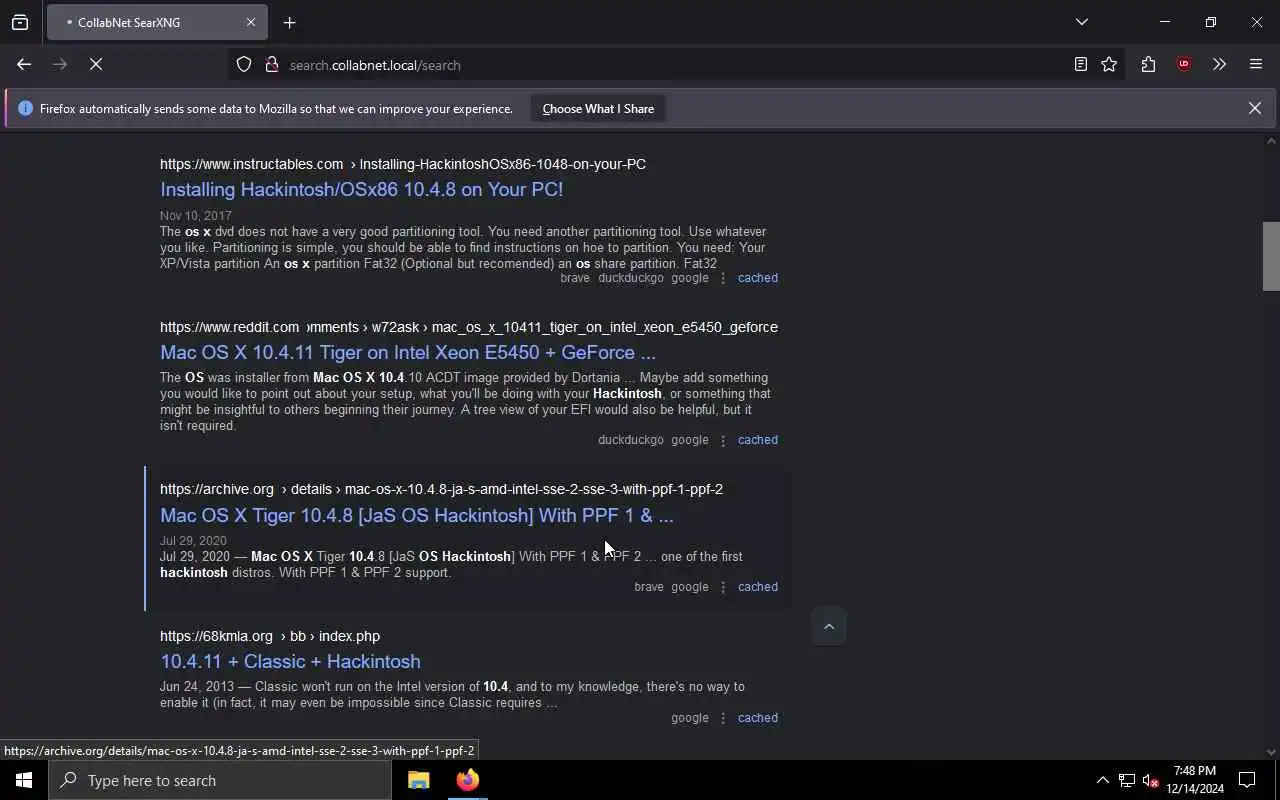This screenshot has width=1280, height=800.
Task: Show site security padlock information
Action: [x=271, y=64]
